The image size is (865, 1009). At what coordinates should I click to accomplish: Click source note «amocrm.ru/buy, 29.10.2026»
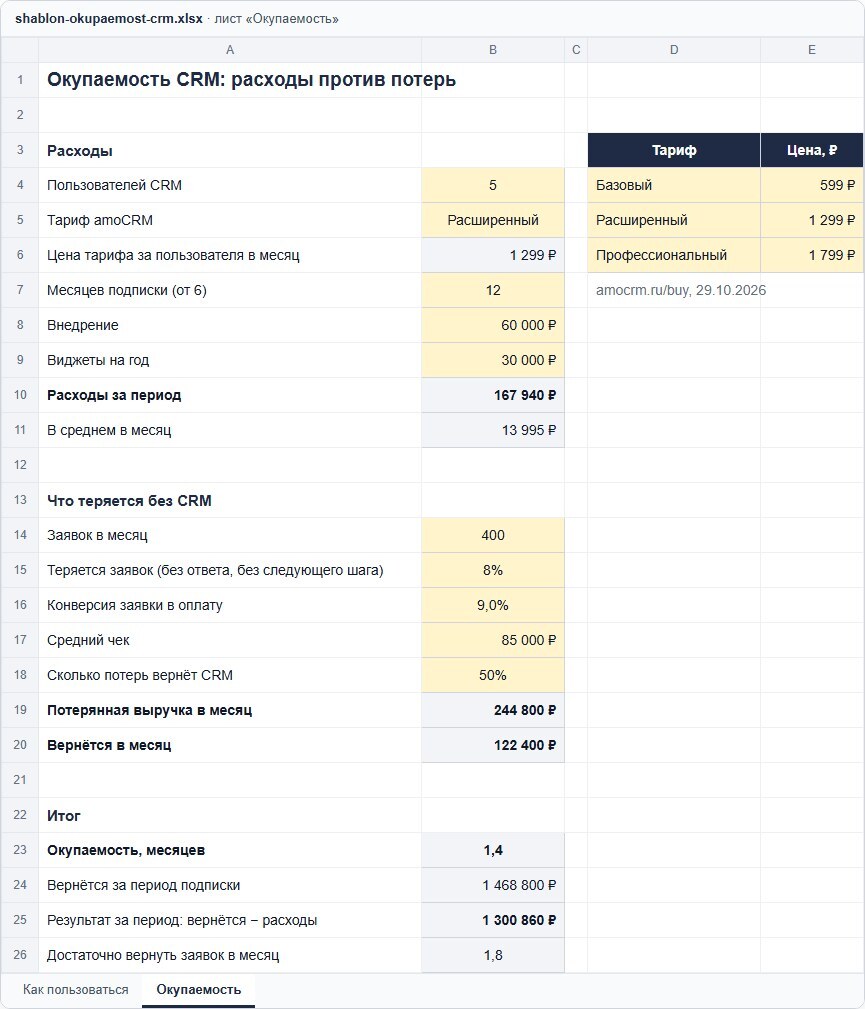[x=681, y=290]
